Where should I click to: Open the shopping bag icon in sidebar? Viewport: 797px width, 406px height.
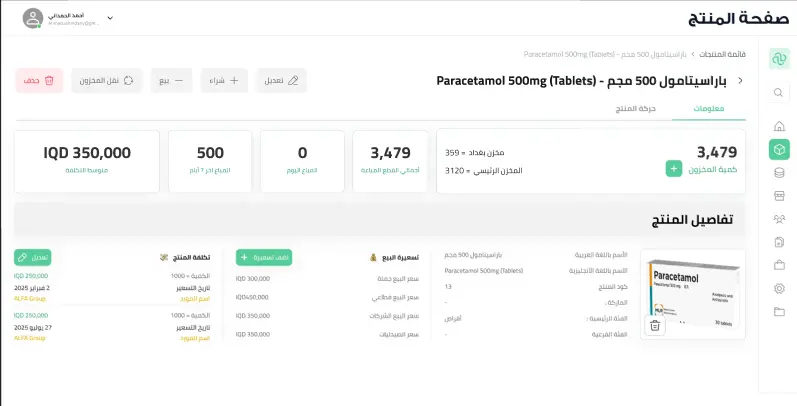[x=779, y=265]
